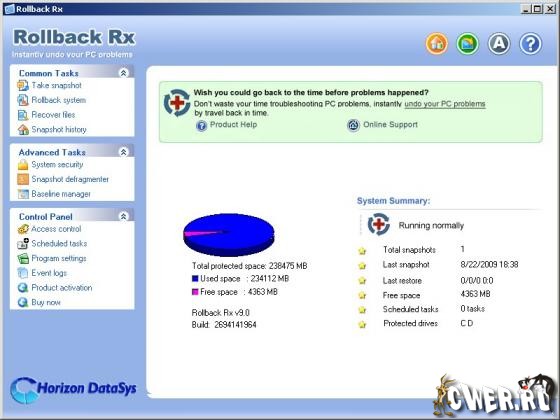
Task: Open Access control
Action: tap(56, 229)
